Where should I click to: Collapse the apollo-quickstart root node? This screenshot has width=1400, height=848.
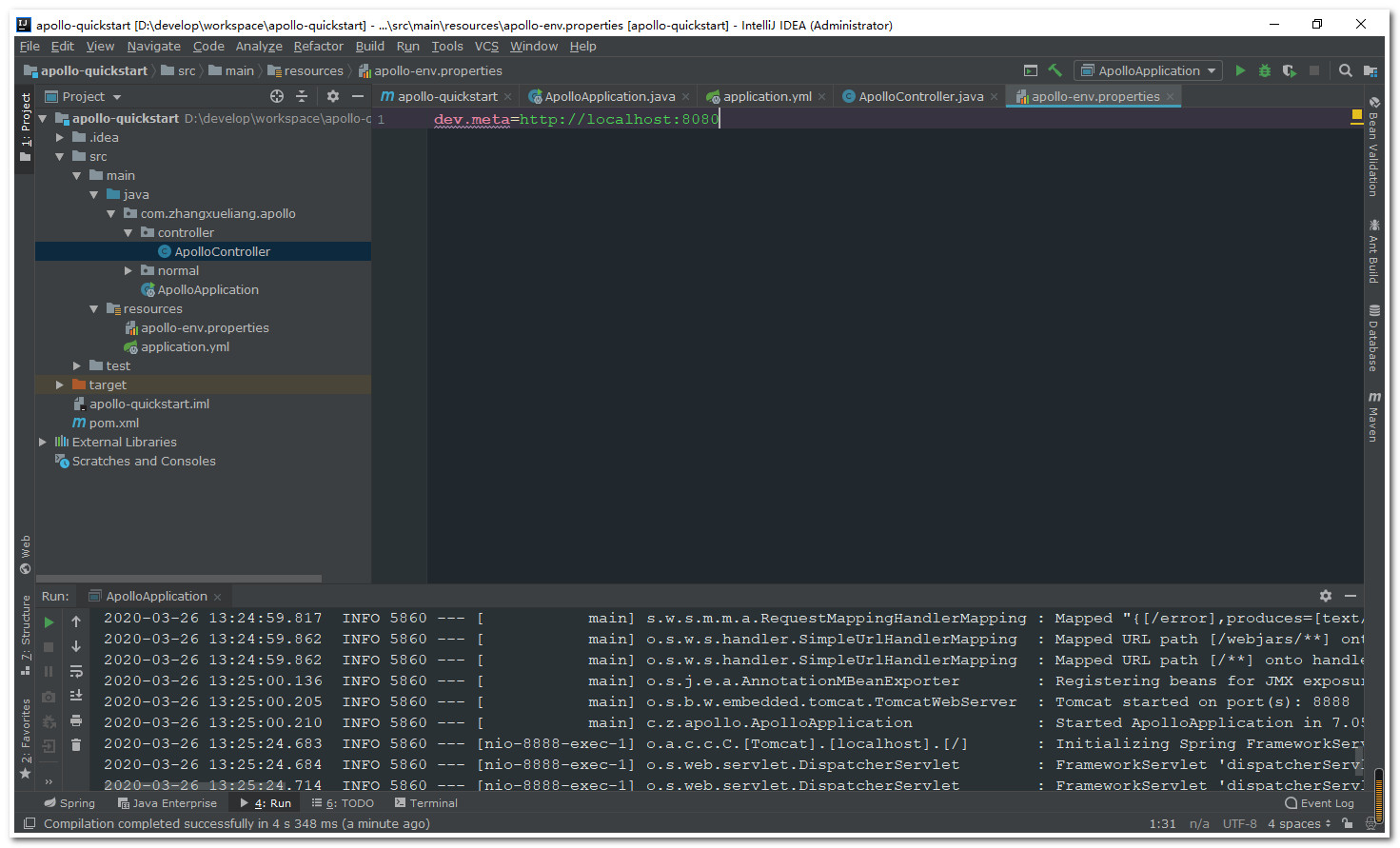(x=43, y=119)
